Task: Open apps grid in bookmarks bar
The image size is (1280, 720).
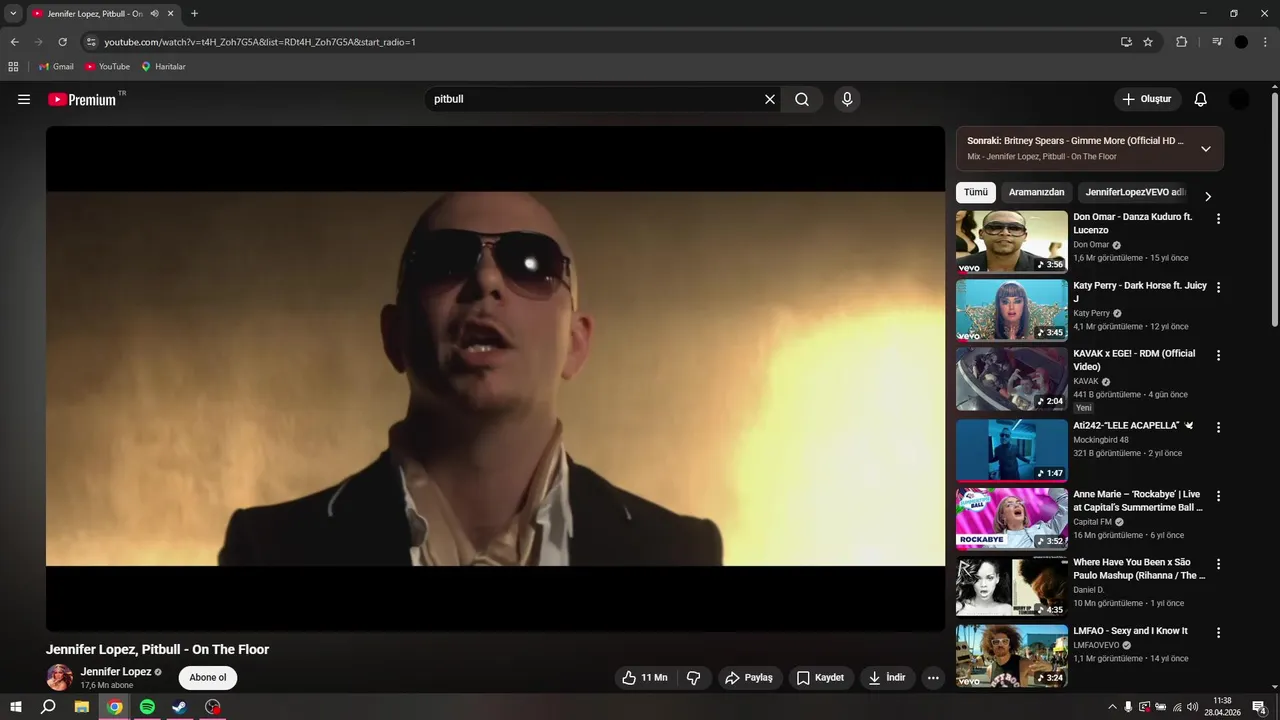Action: click(x=13, y=67)
